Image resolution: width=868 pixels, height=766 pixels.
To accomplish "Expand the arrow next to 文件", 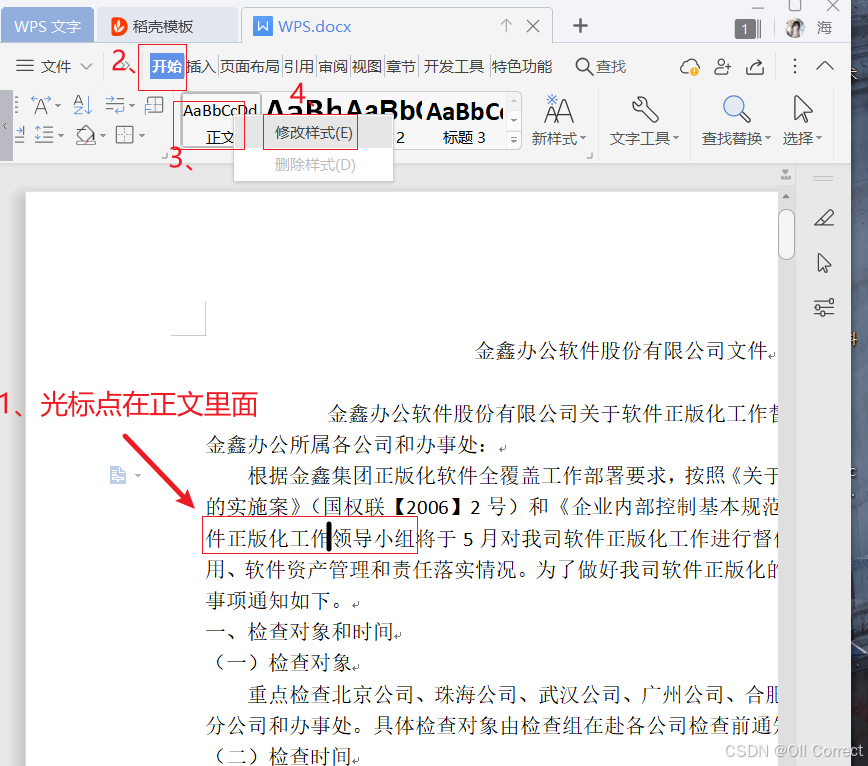I will [86, 67].
